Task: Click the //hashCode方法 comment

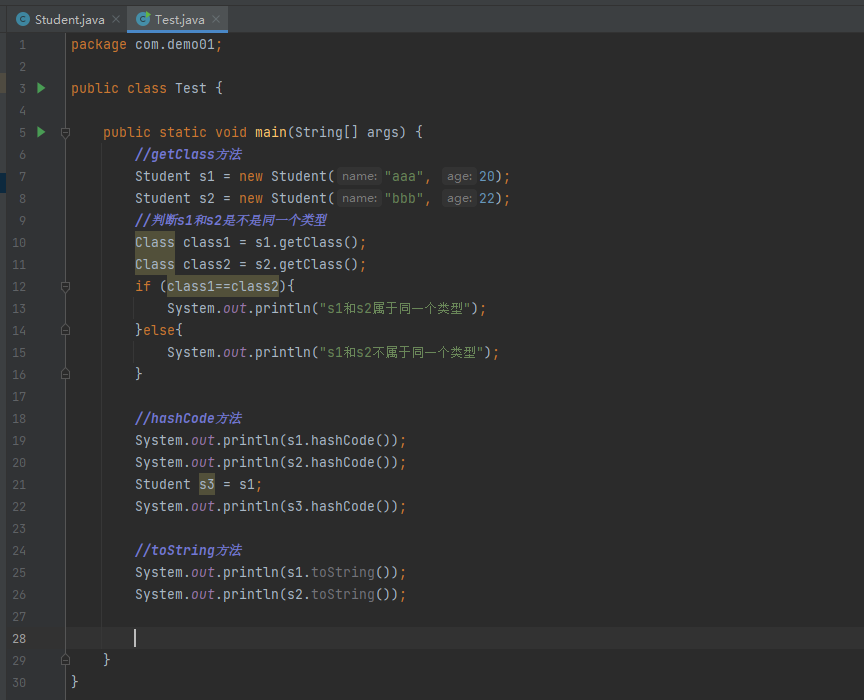Action: (x=188, y=418)
